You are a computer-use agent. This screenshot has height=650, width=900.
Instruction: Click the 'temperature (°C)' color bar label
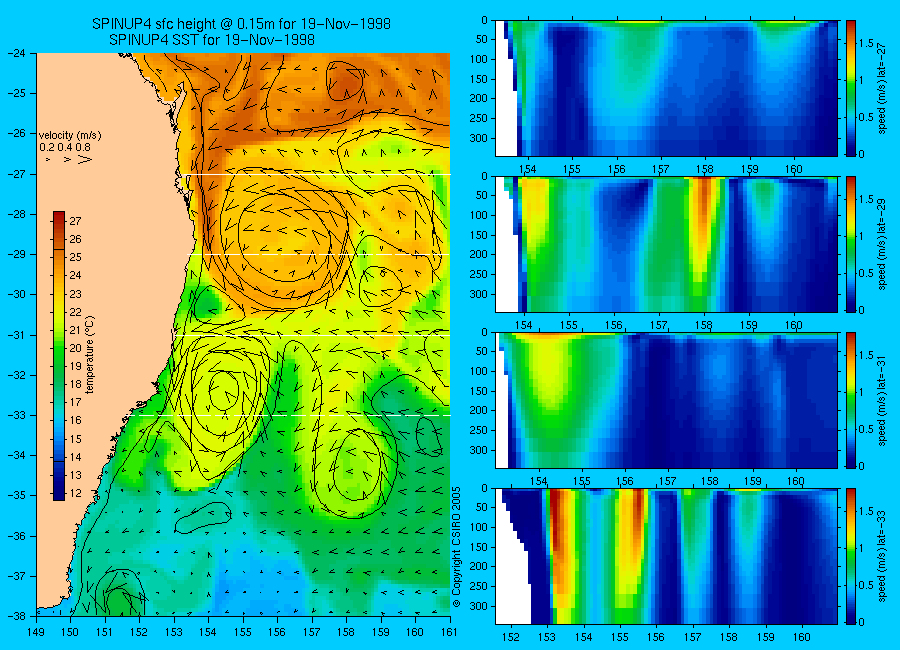point(90,354)
